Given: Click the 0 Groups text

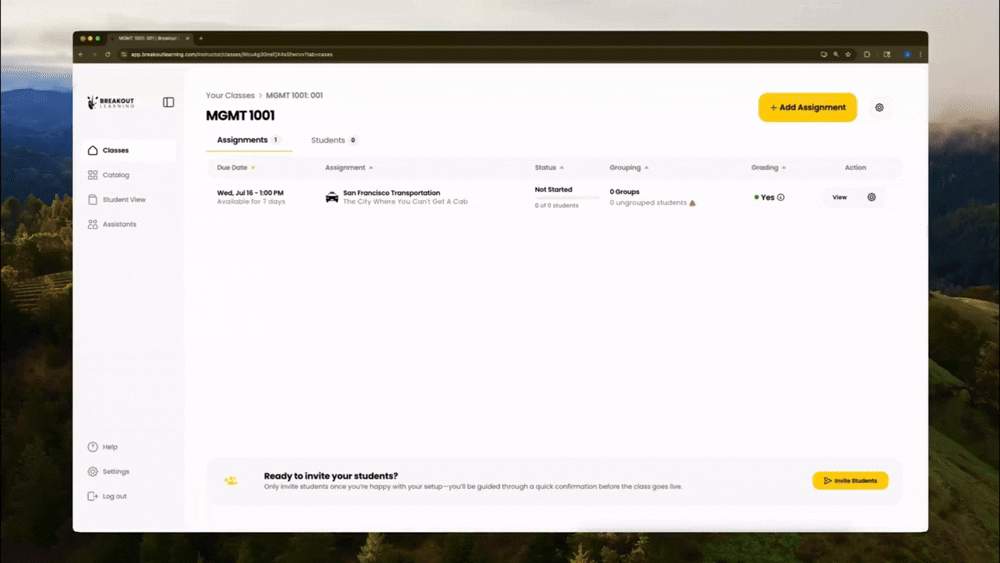Looking at the screenshot, I should coord(624,192).
